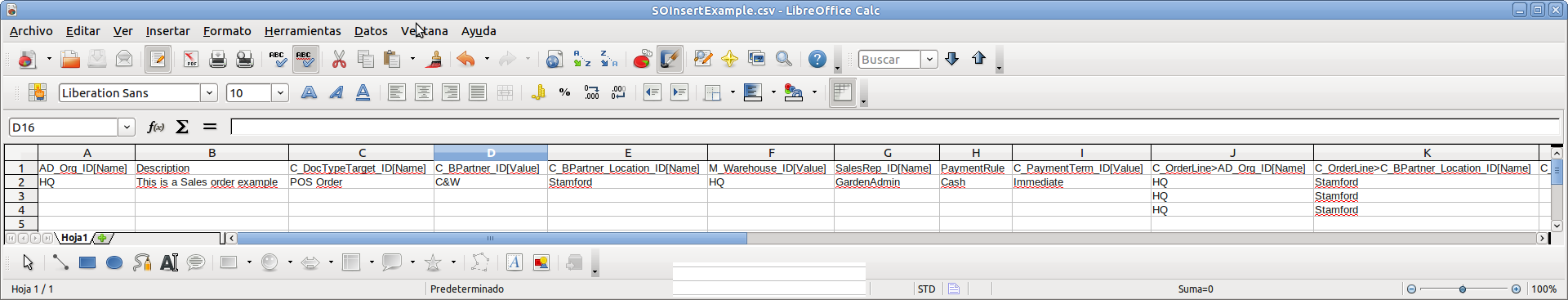The width and height of the screenshot is (1568, 300).
Task: Click the Merge cells icon
Action: (x=506, y=92)
